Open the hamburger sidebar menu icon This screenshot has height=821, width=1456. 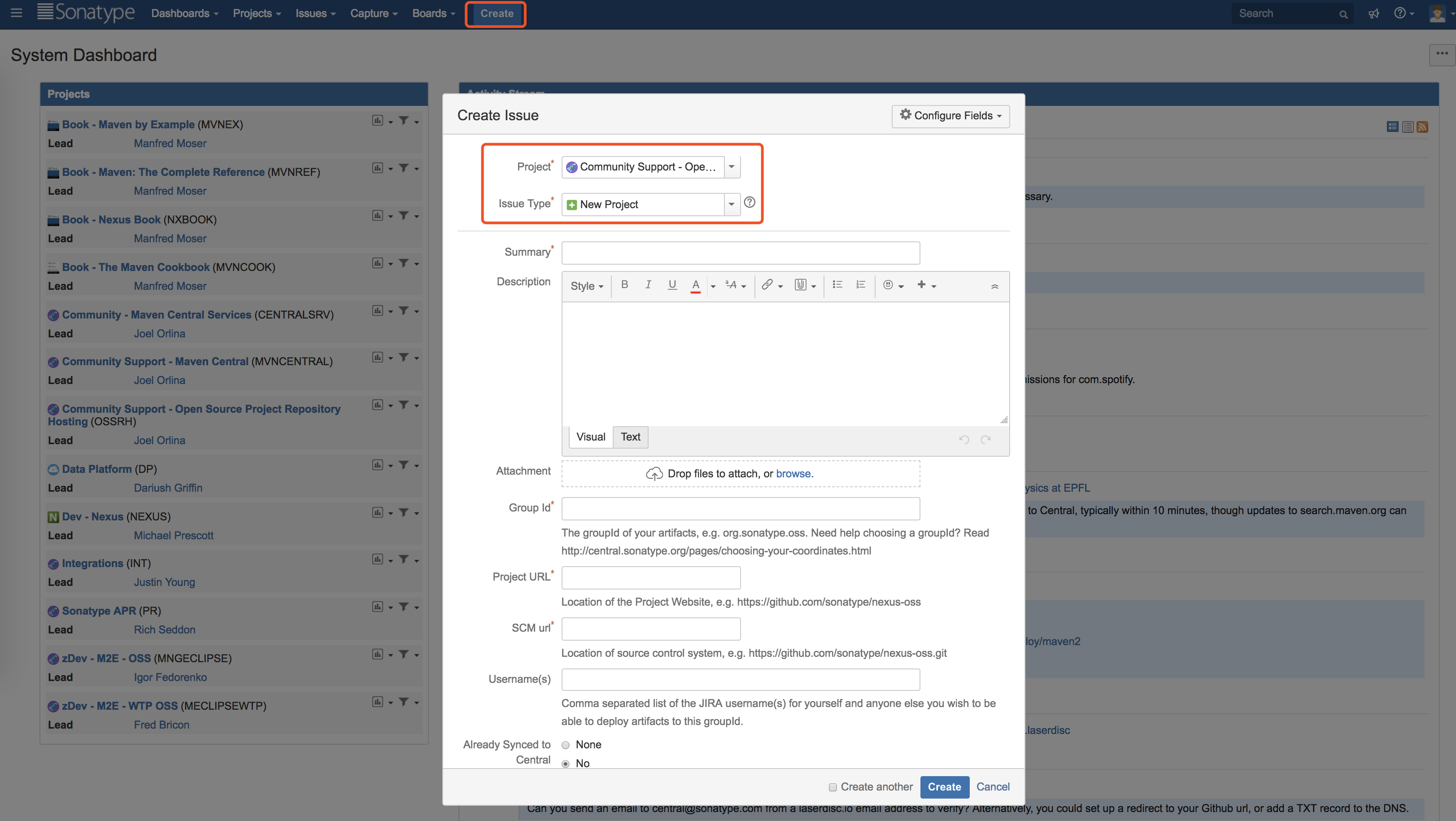pyautogui.click(x=17, y=13)
